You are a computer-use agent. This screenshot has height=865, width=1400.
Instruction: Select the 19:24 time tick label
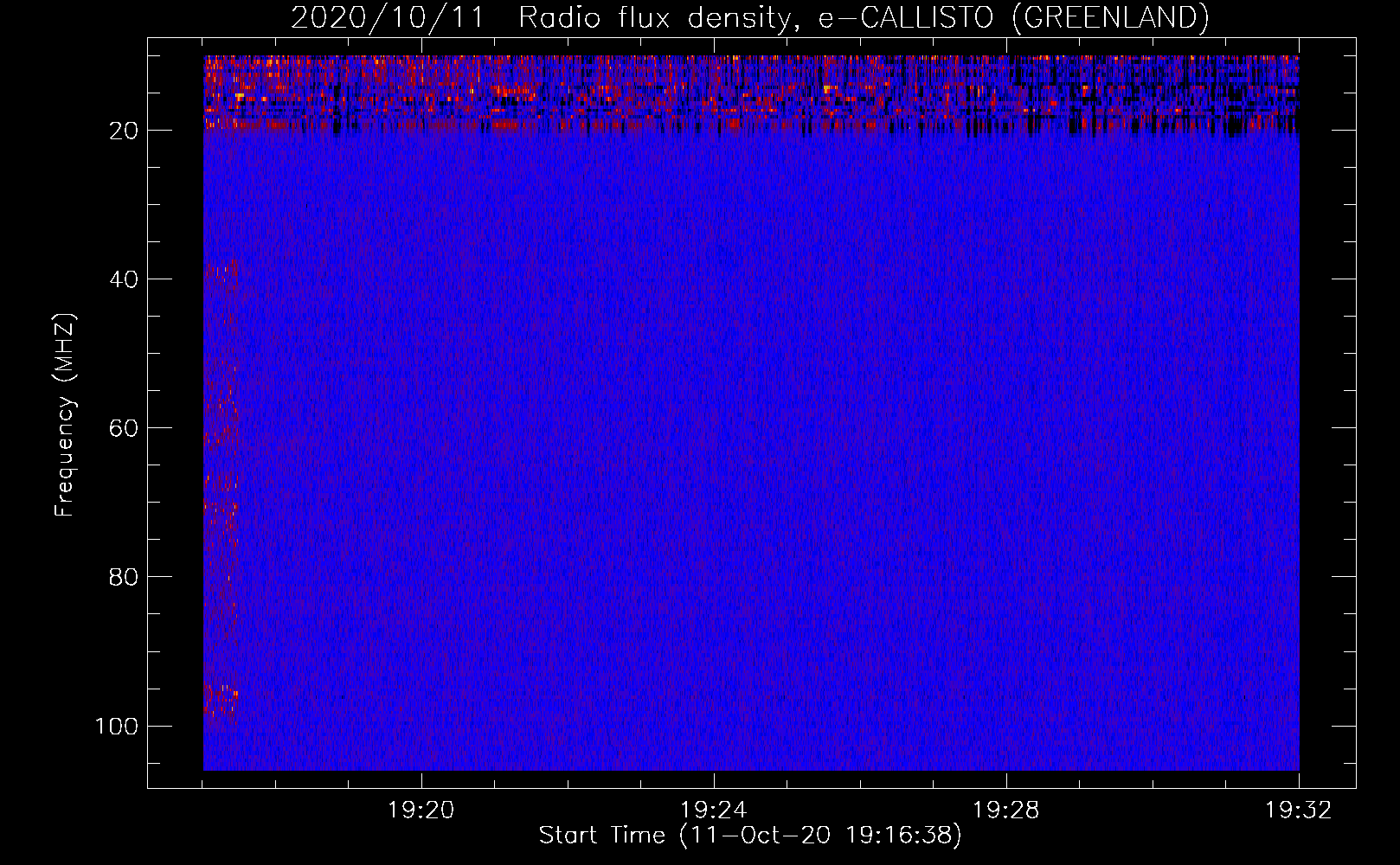tap(714, 811)
